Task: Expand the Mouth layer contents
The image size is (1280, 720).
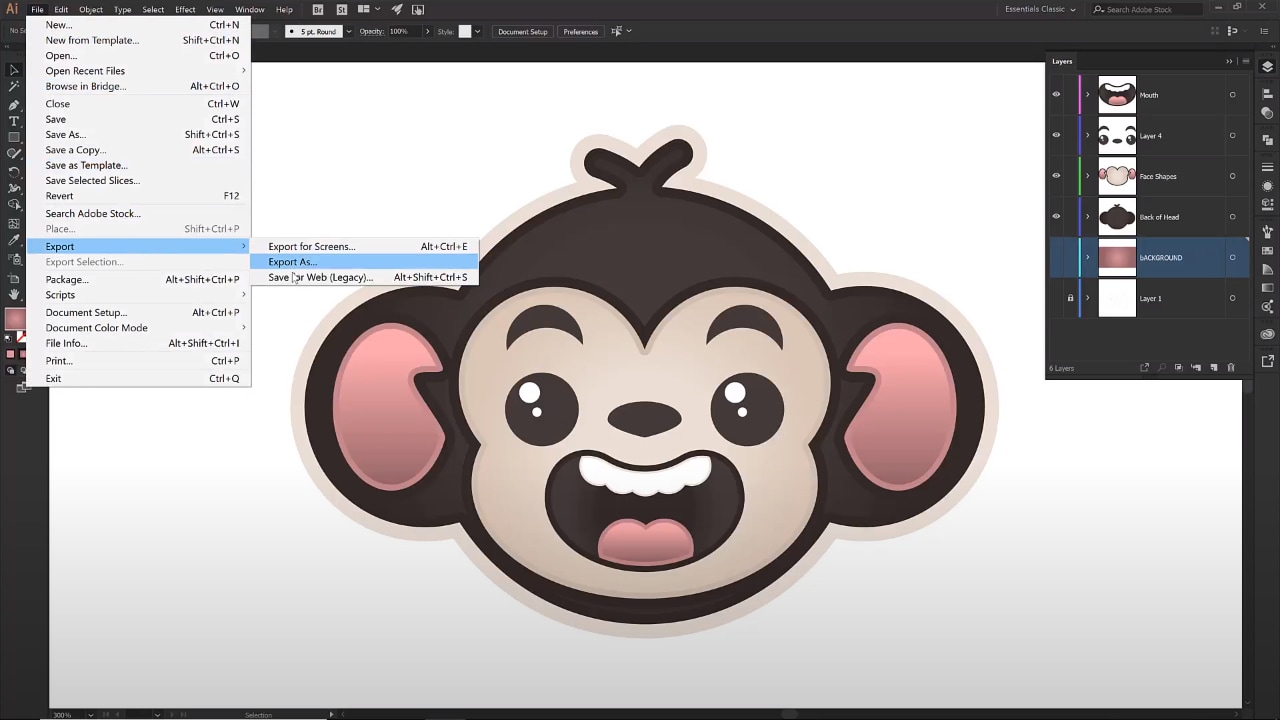Action: 1088,95
